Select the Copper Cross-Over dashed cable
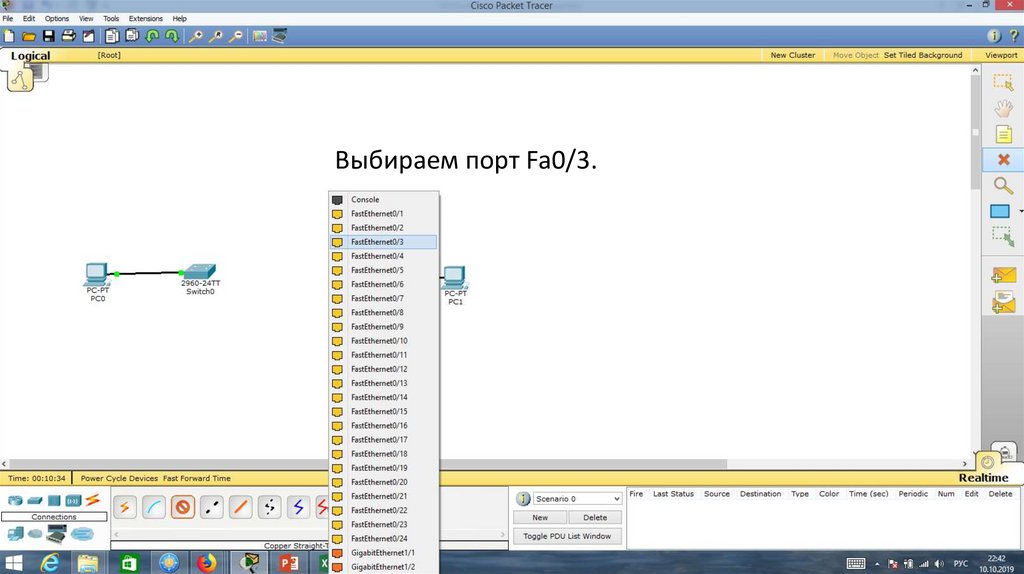Screen dimensions: 1024x574 pos(212,507)
